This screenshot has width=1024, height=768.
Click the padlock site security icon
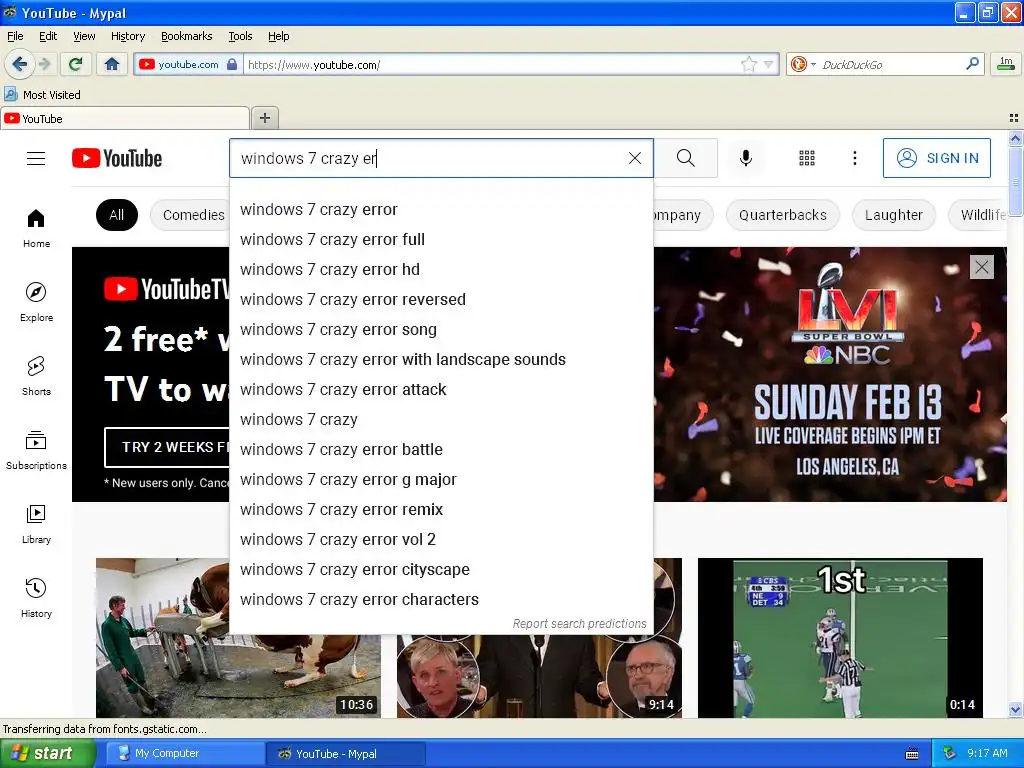[232, 64]
